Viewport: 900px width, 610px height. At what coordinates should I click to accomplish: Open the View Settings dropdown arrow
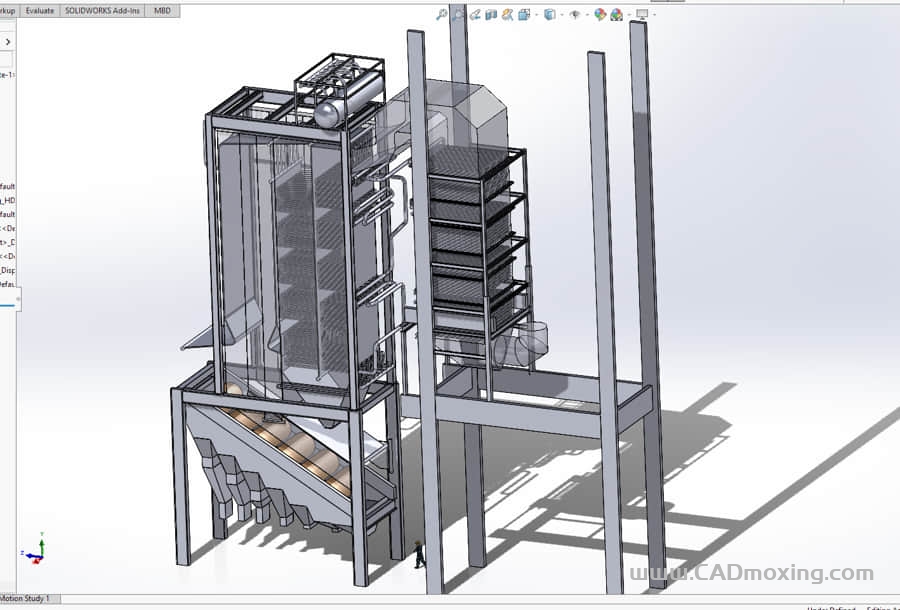(x=654, y=15)
